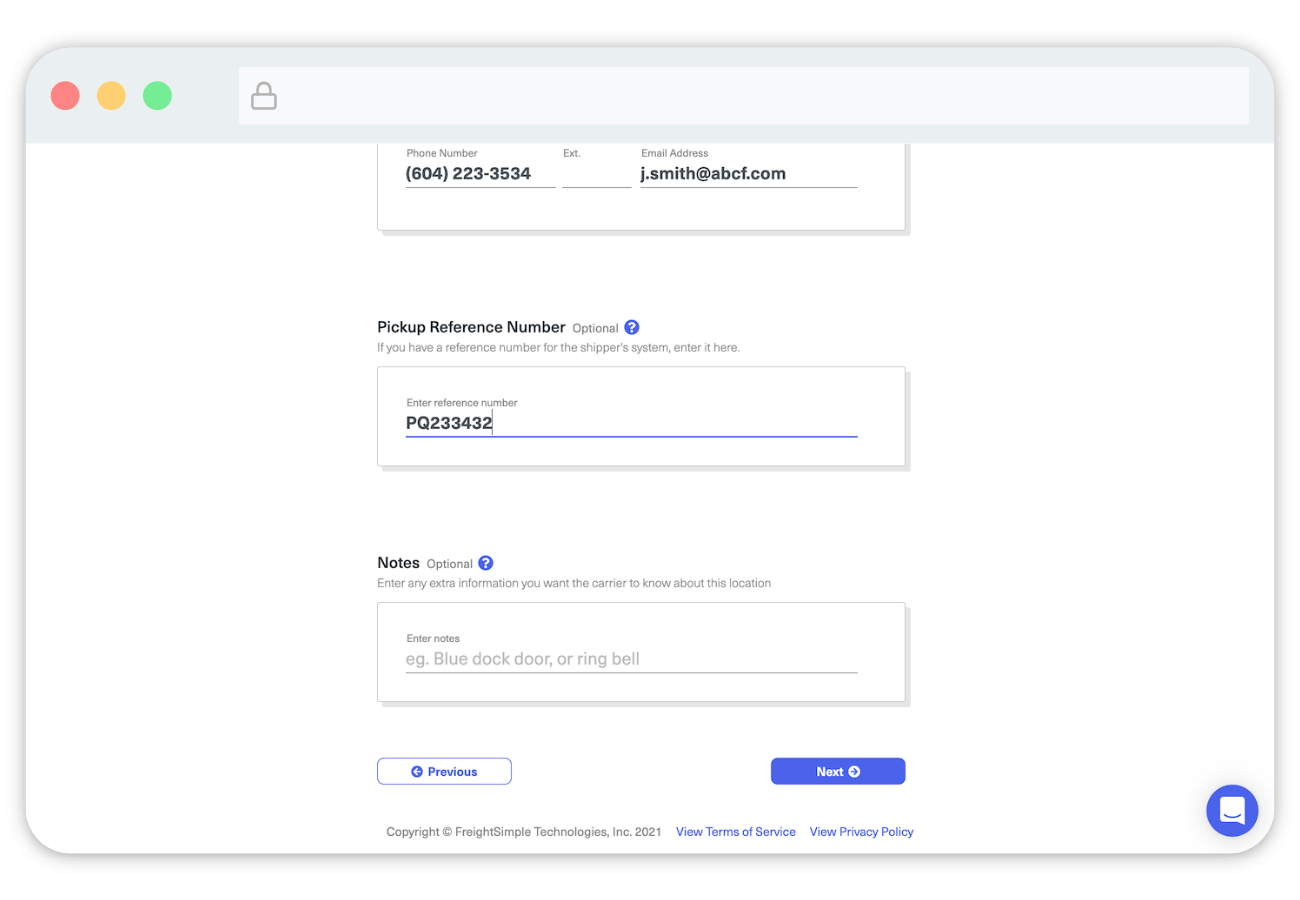This screenshot has width=1300, height=900.
Task: Click the red close window dot
Action: (65, 96)
